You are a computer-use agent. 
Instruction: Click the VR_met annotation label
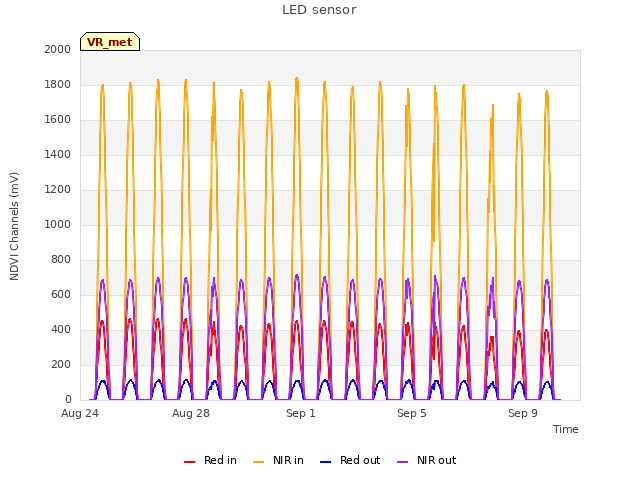110,42
